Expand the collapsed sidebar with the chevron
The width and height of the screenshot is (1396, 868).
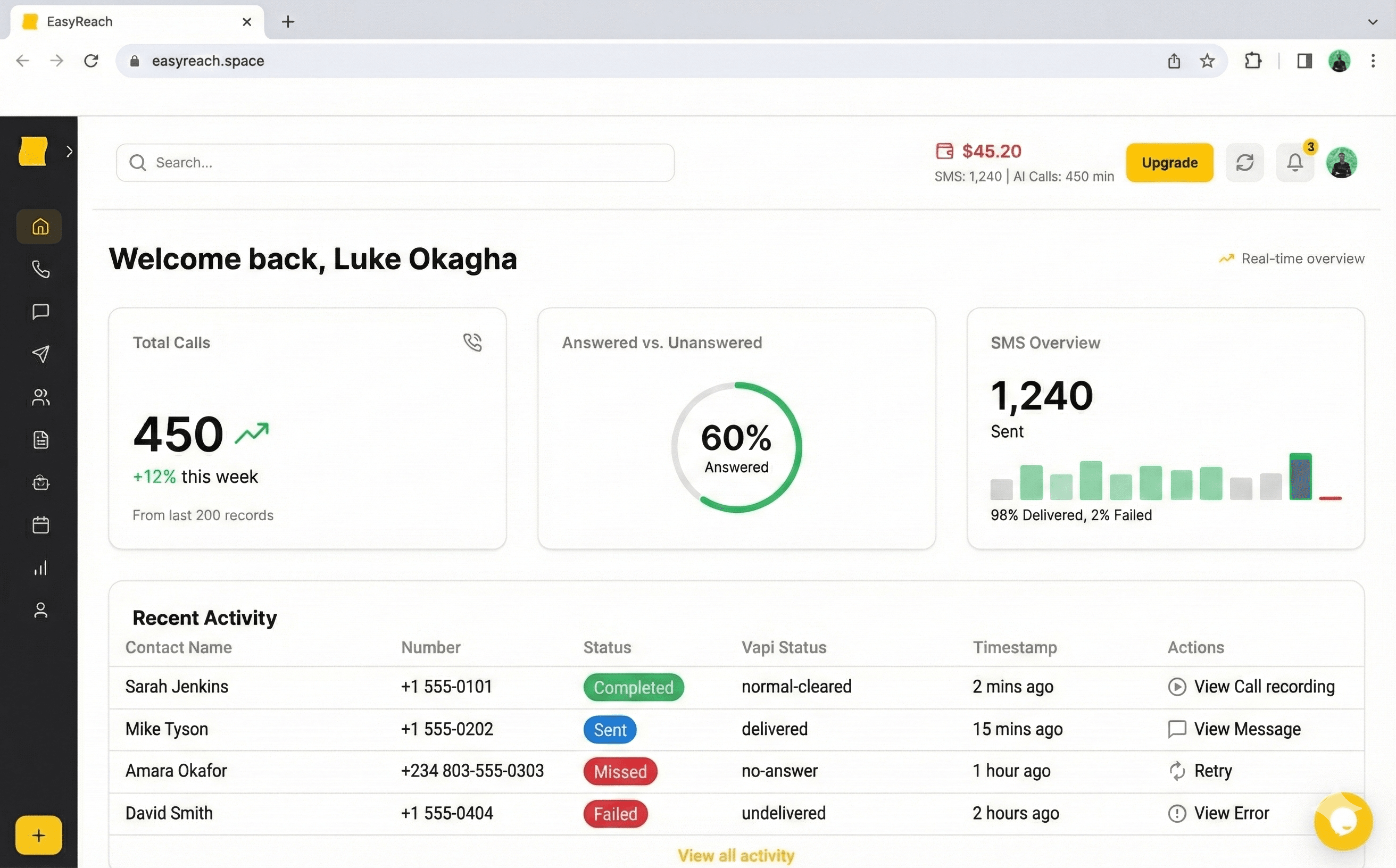70,151
